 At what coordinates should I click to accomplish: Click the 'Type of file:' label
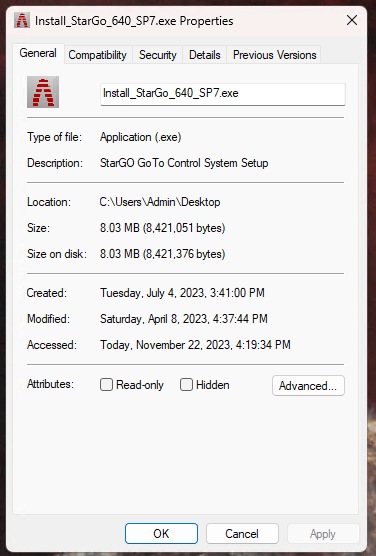(54, 137)
